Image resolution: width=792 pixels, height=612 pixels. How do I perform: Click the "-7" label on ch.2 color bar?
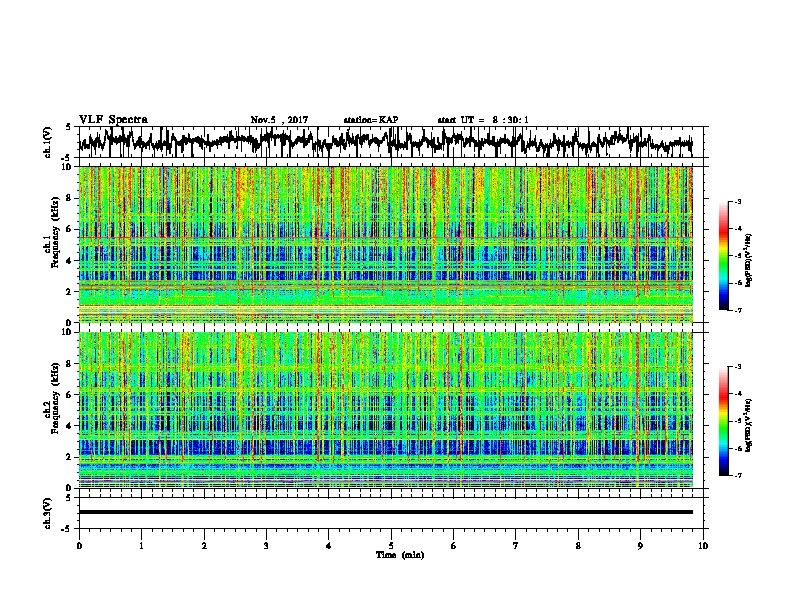click(738, 476)
